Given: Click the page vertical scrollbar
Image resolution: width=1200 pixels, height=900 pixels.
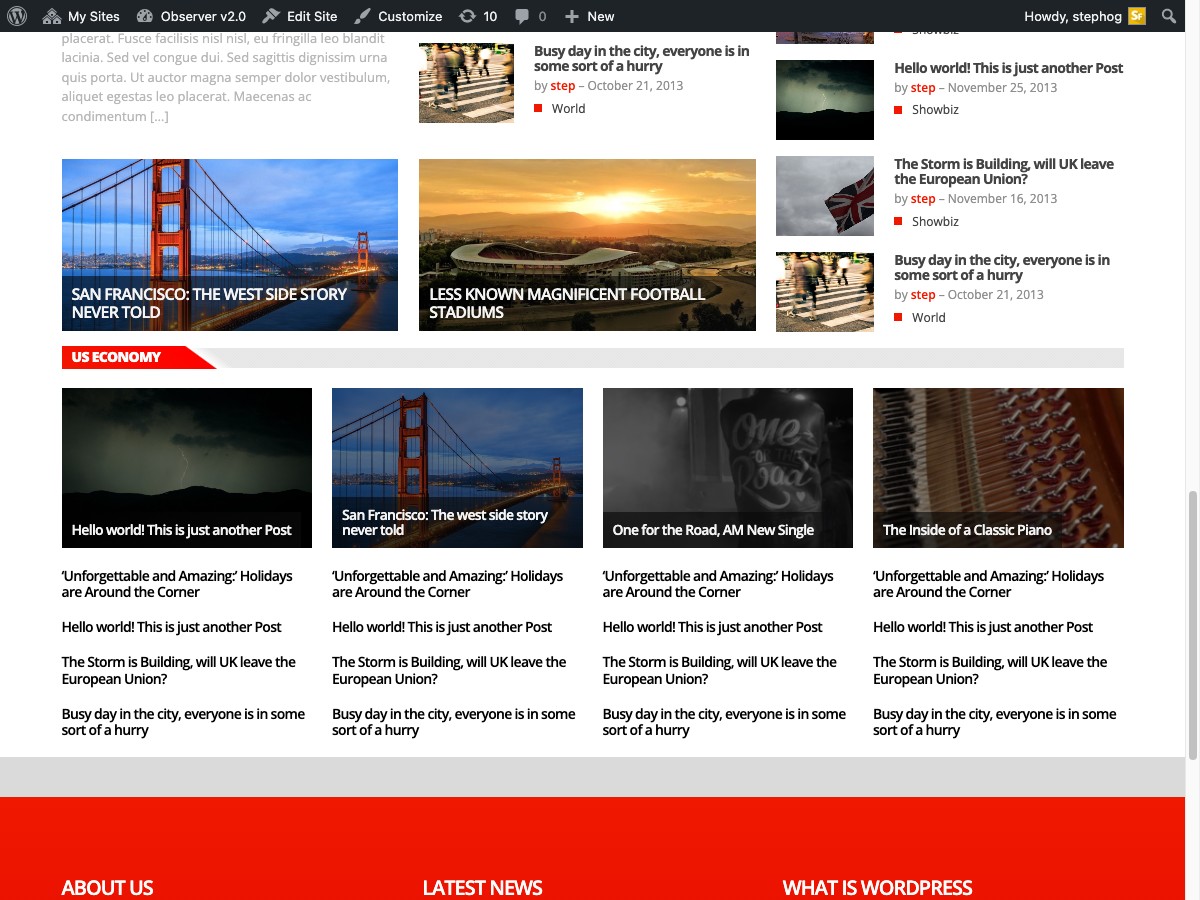Looking at the screenshot, I should pyautogui.click(x=1192, y=620).
